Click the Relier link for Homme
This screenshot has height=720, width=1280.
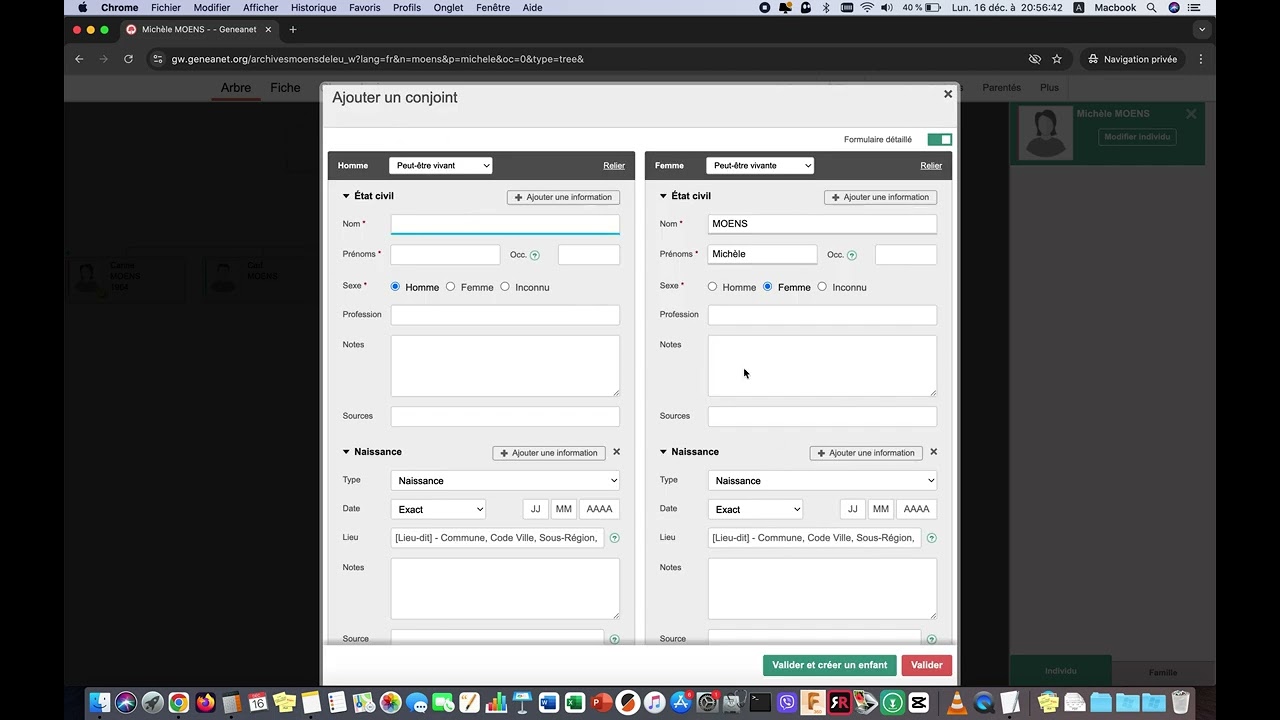point(614,166)
